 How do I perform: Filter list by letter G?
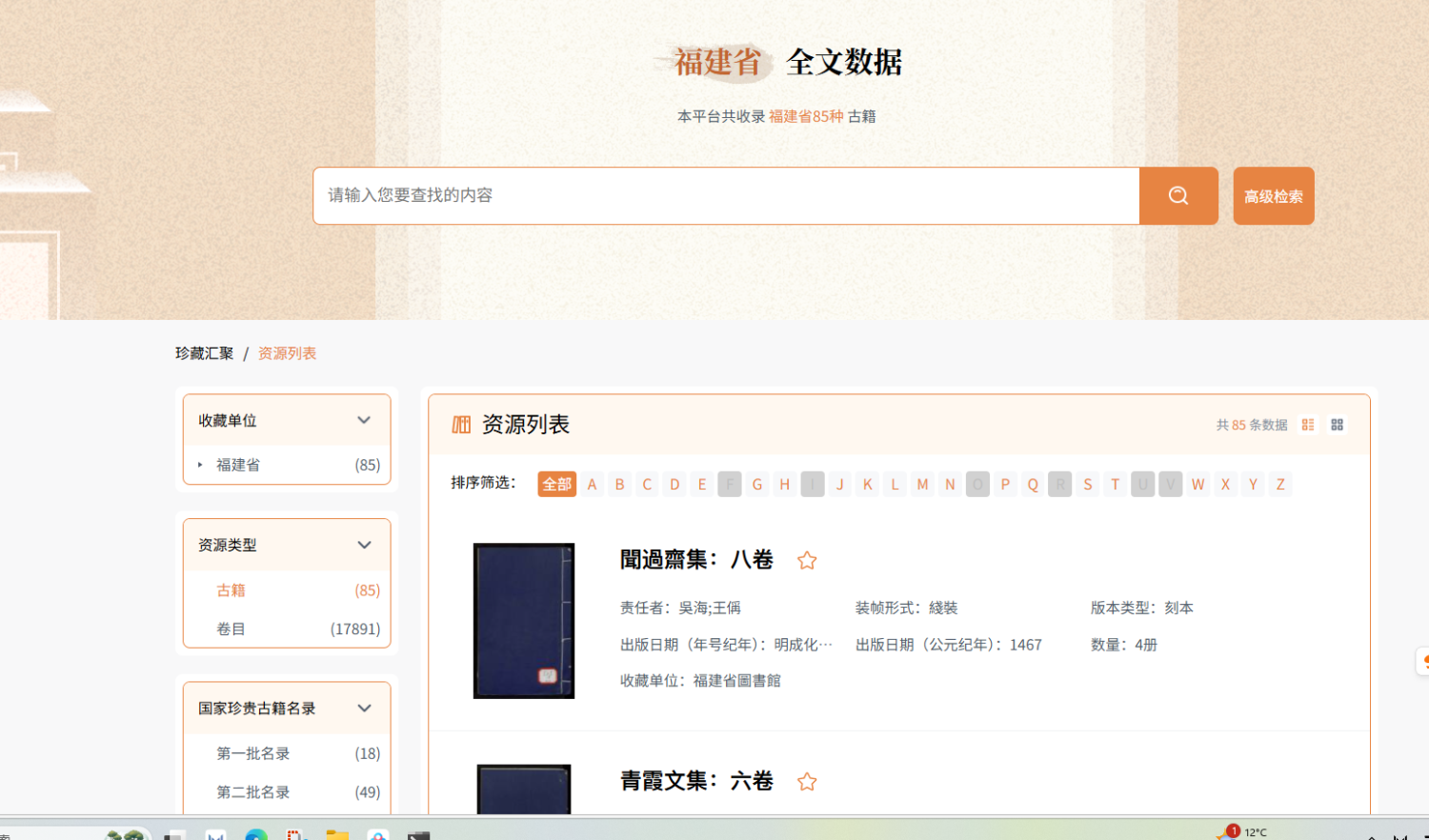(x=757, y=484)
